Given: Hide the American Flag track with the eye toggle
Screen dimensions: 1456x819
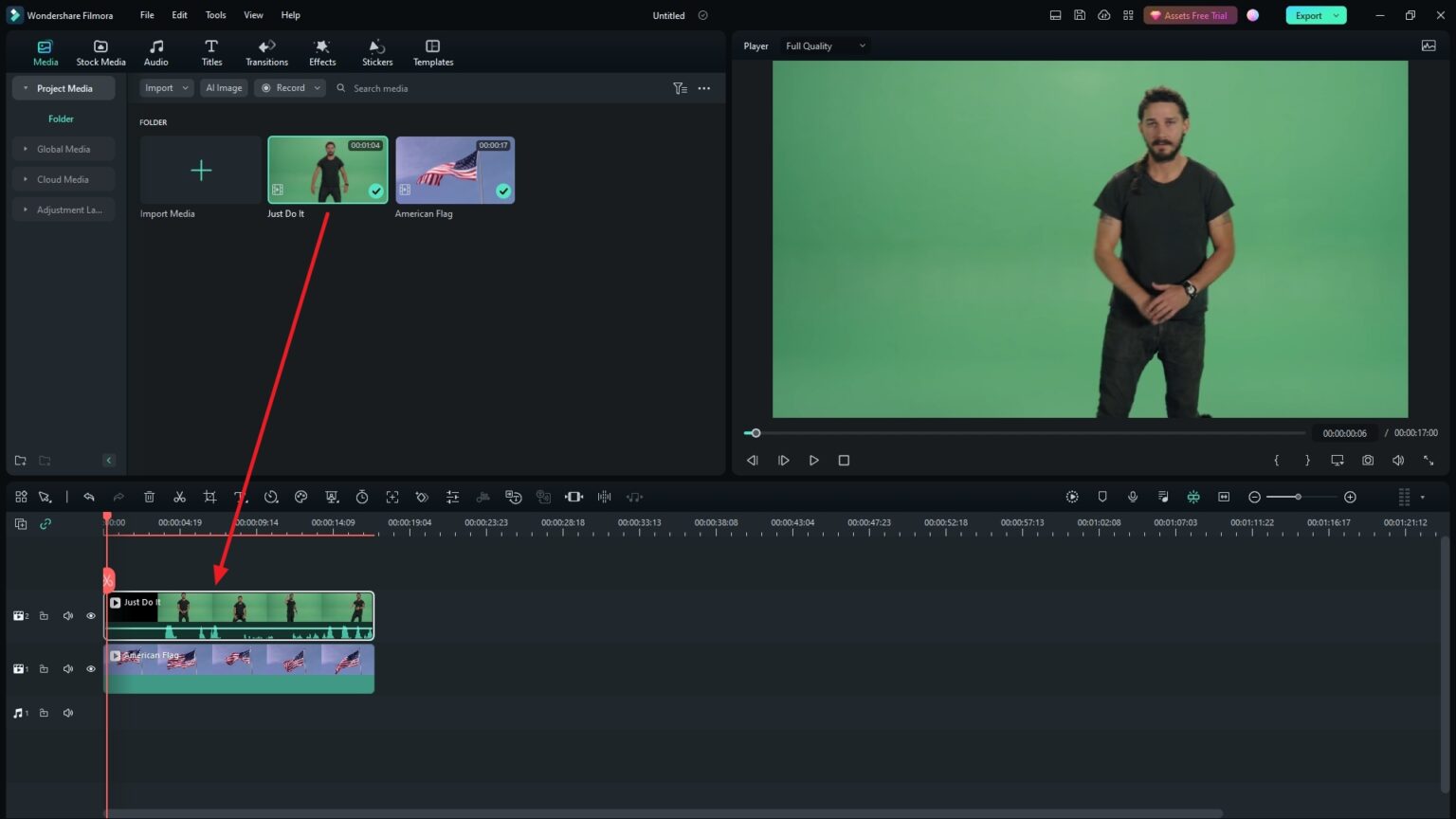Looking at the screenshot, I should tap(91, 668).
